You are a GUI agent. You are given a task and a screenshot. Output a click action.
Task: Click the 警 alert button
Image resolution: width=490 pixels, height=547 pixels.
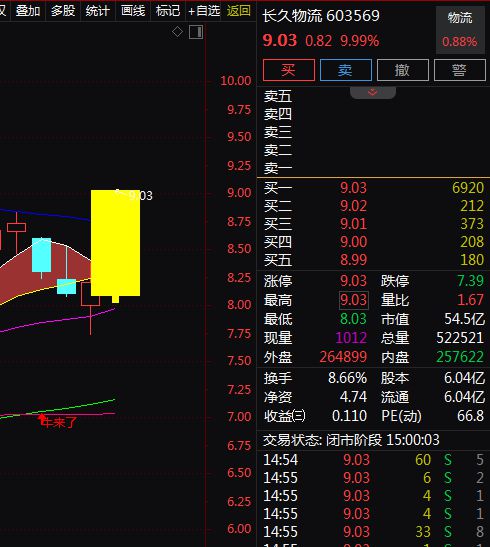click(x=460, y=70)
